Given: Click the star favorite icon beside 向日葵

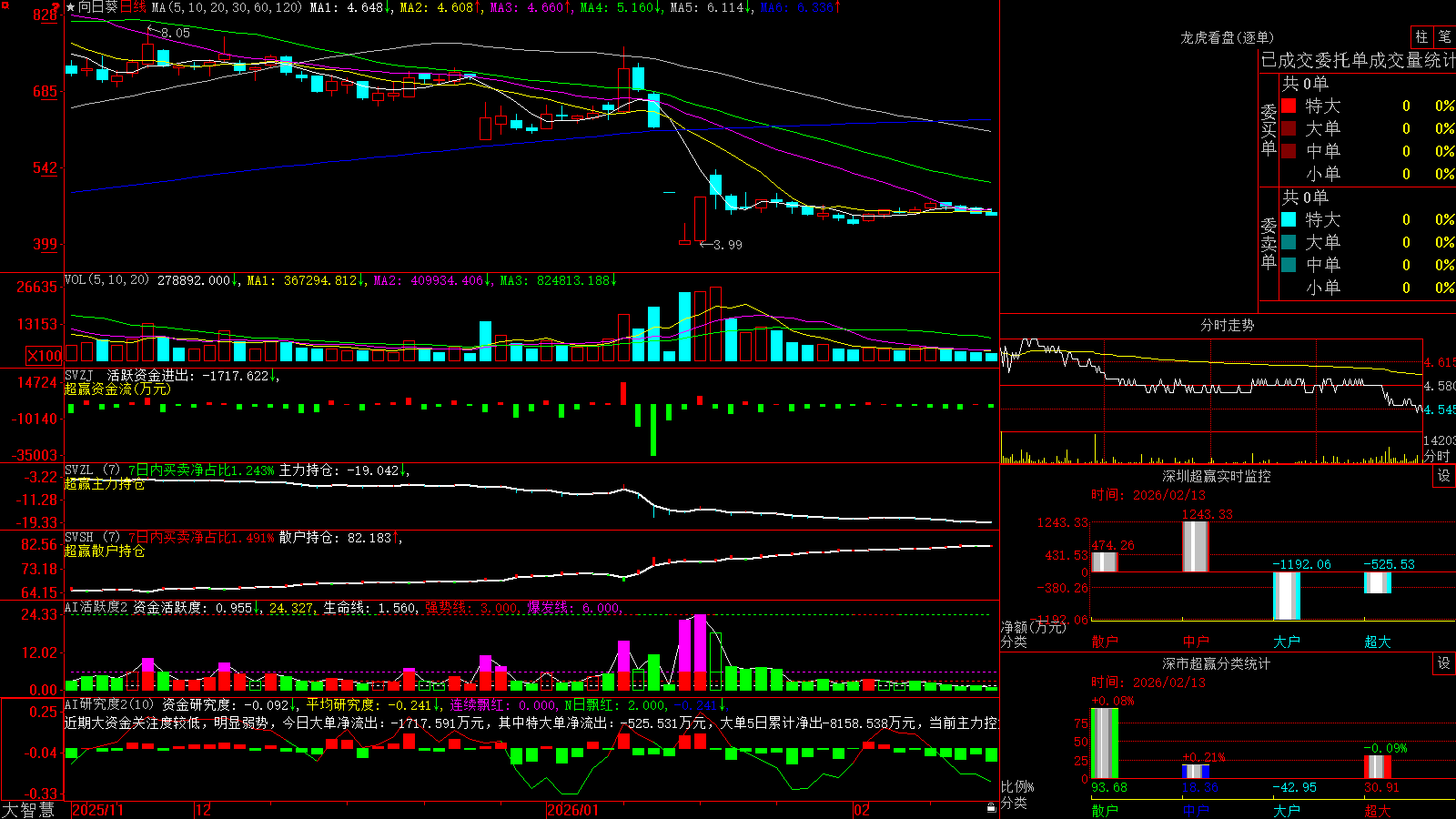Looking at the screenshot, I should tap(71, 7).
